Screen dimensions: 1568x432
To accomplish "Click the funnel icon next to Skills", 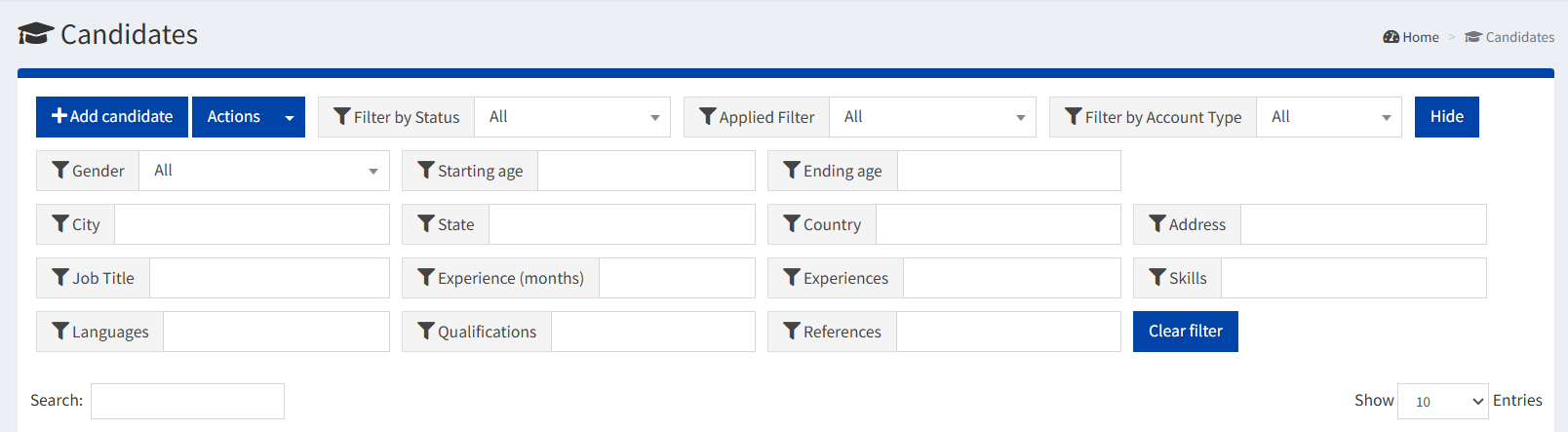I will [x=1157, y=277].
